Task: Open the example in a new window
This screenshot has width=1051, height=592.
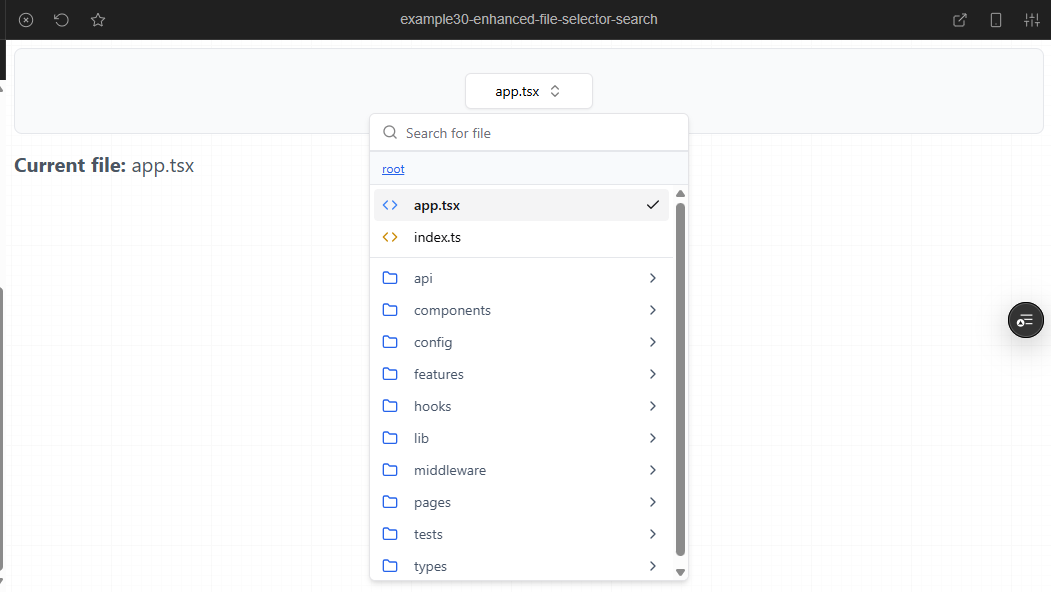Action: [960, 20]
